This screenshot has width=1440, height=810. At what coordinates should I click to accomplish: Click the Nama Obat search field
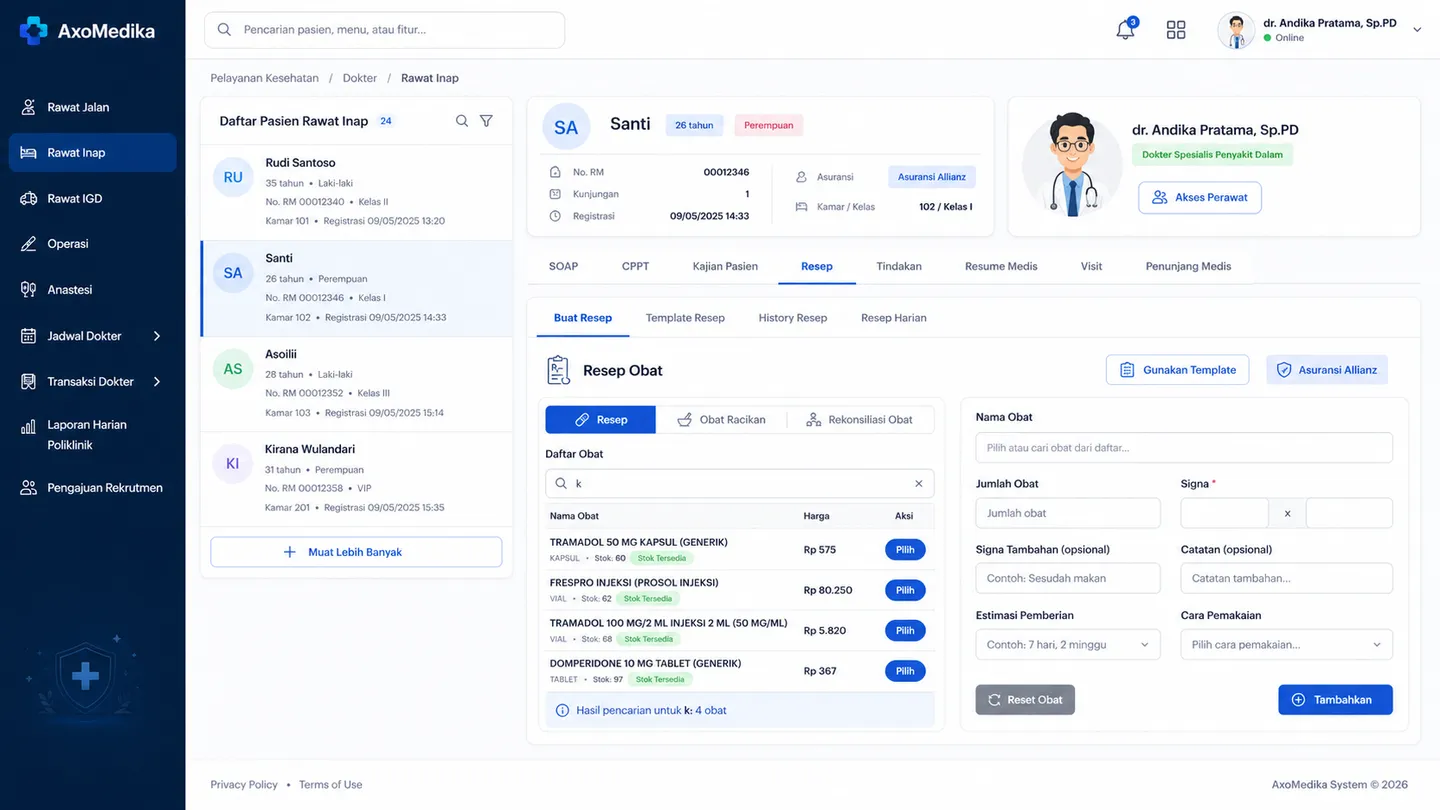[x=1184, y=448]
